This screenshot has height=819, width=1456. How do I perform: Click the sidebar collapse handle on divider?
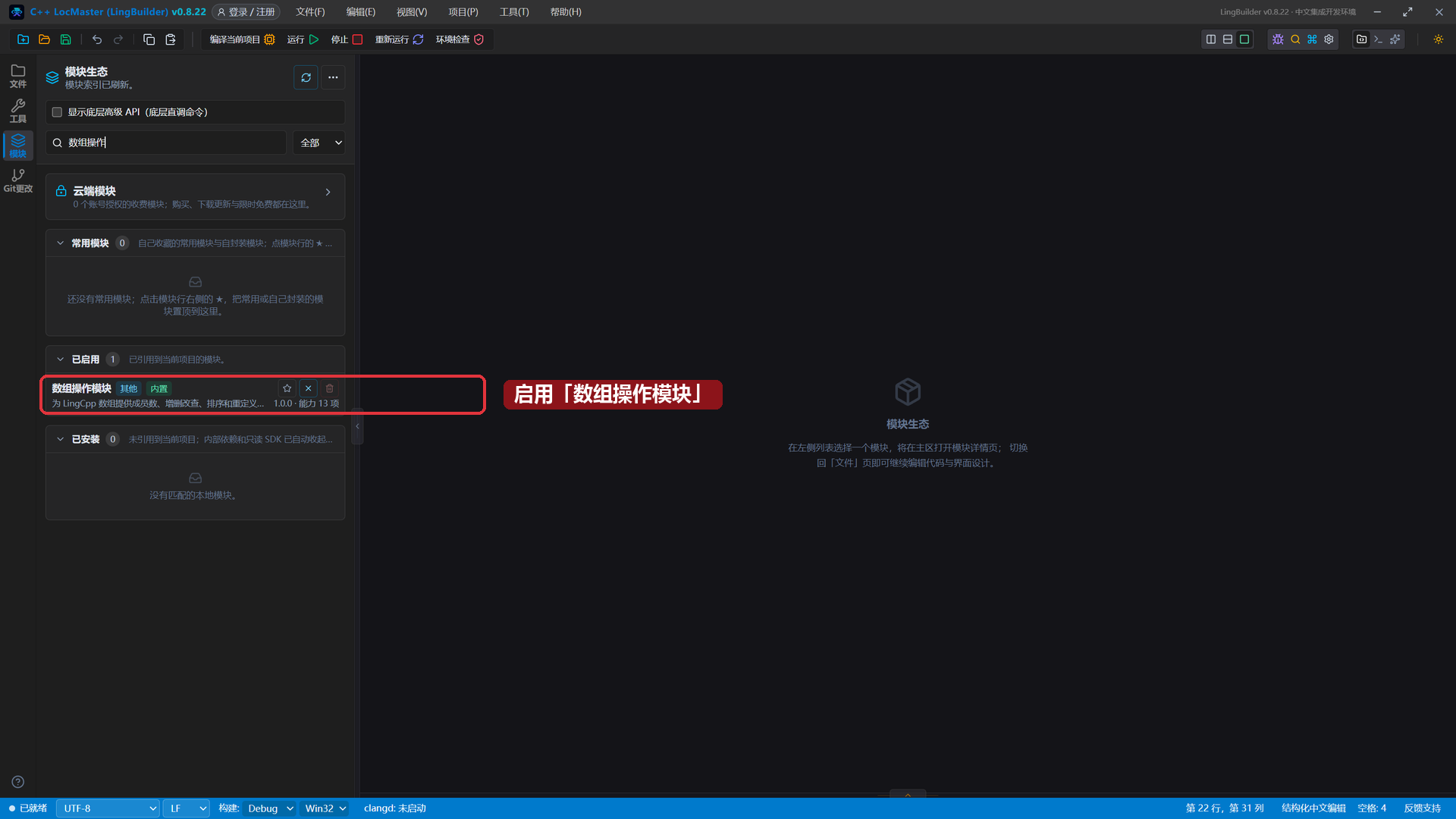357,426
